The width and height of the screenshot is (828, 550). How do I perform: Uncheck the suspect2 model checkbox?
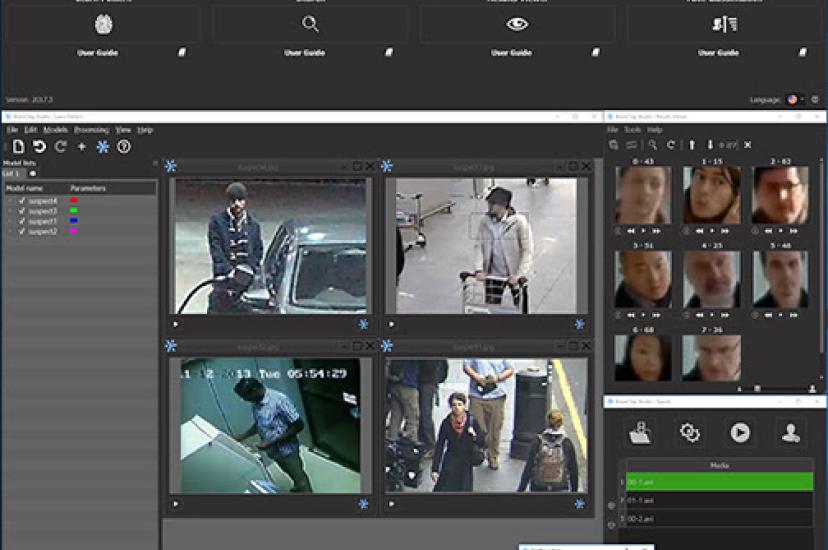22,231
